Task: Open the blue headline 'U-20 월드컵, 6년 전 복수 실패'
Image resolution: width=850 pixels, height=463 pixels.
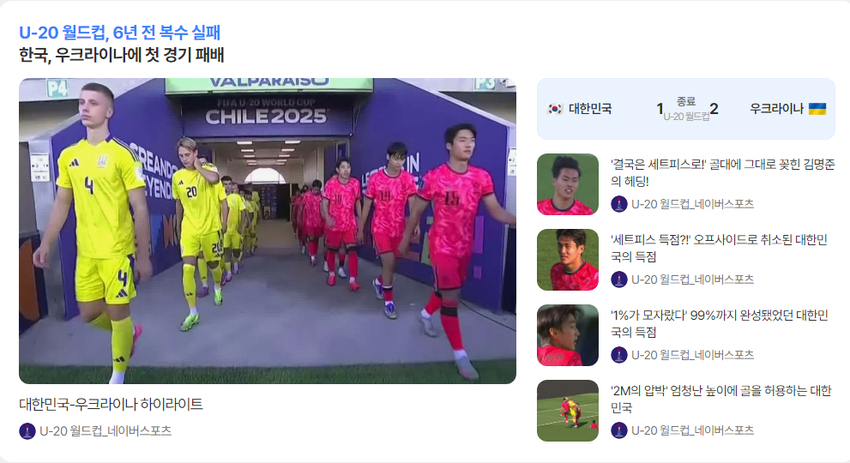Action: point(120,33)
